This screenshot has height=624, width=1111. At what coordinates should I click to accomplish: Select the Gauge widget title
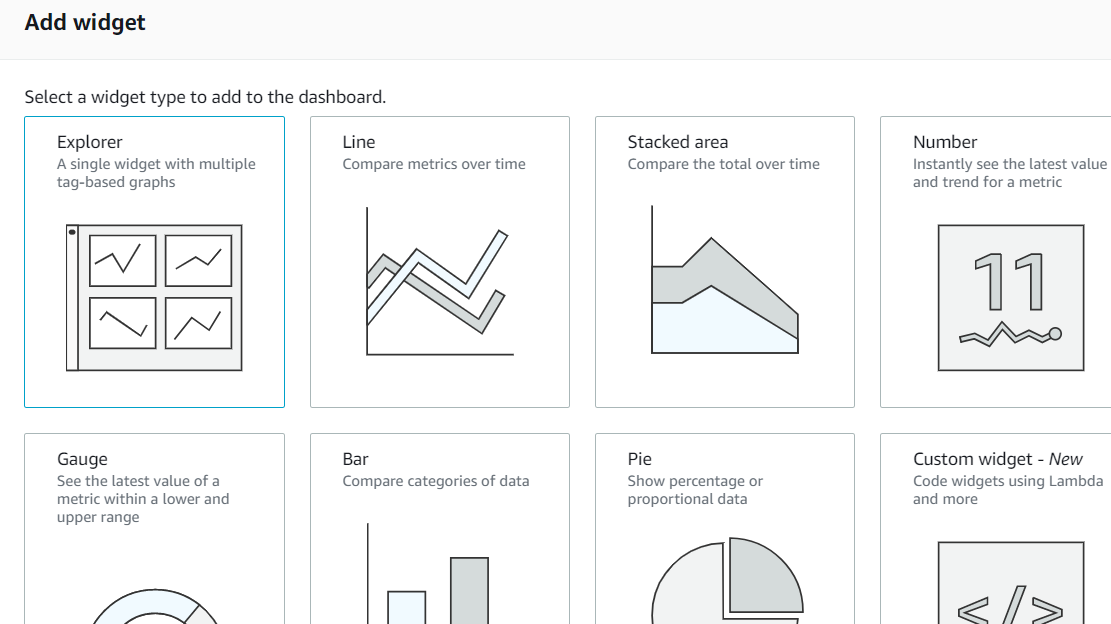pyautogui.click(x=82, y=459)
